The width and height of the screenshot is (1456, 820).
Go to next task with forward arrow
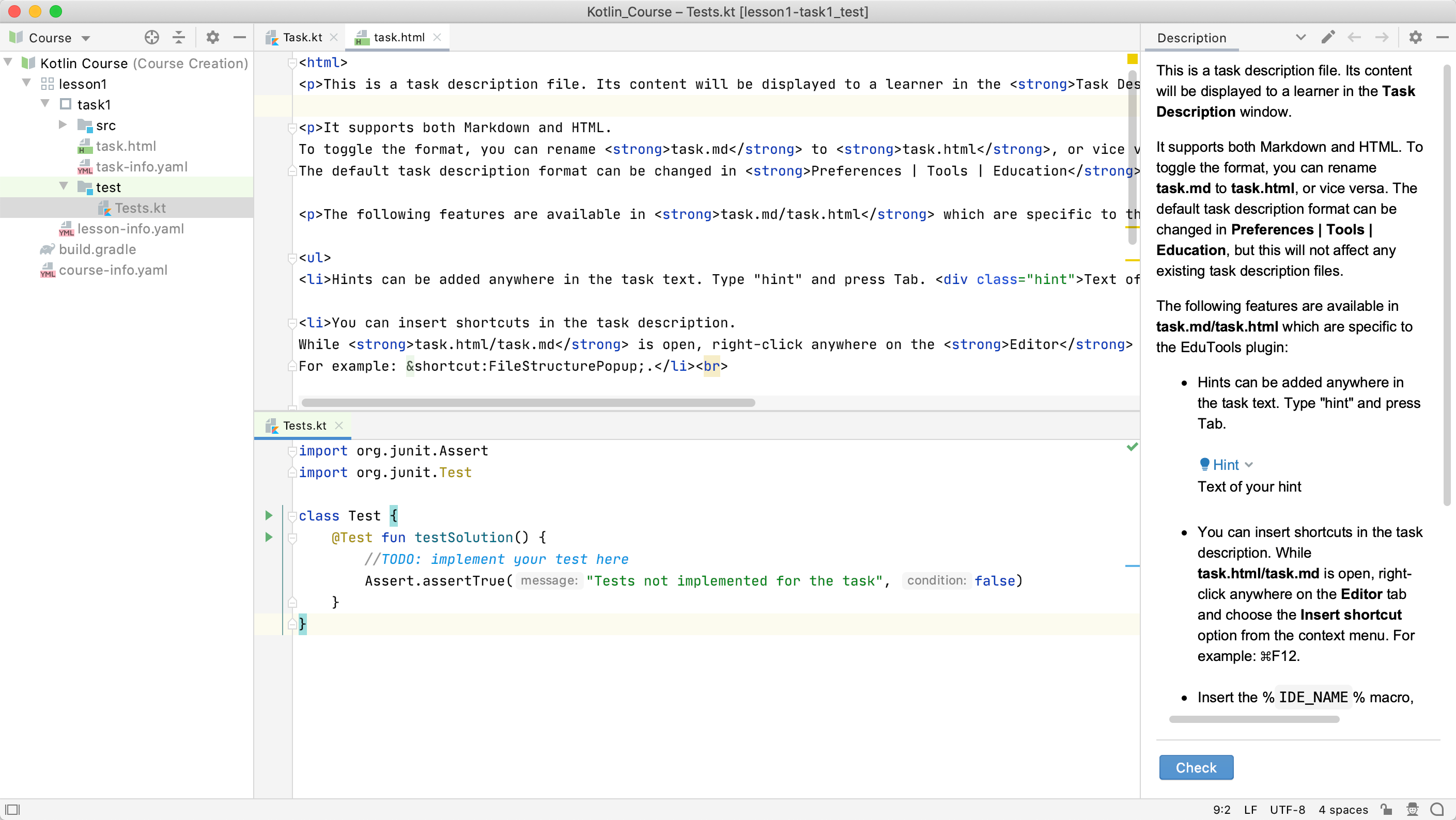pos(1382,37)
